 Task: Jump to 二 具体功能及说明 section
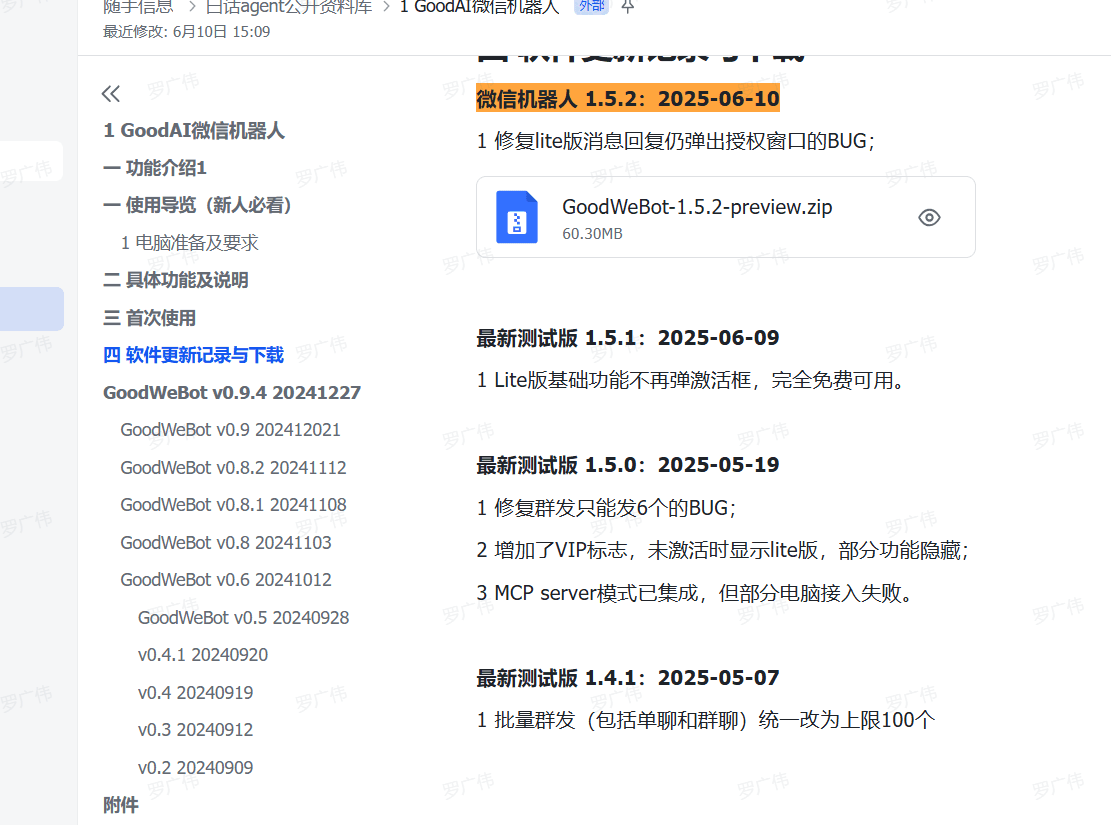[x=176, y=280]
